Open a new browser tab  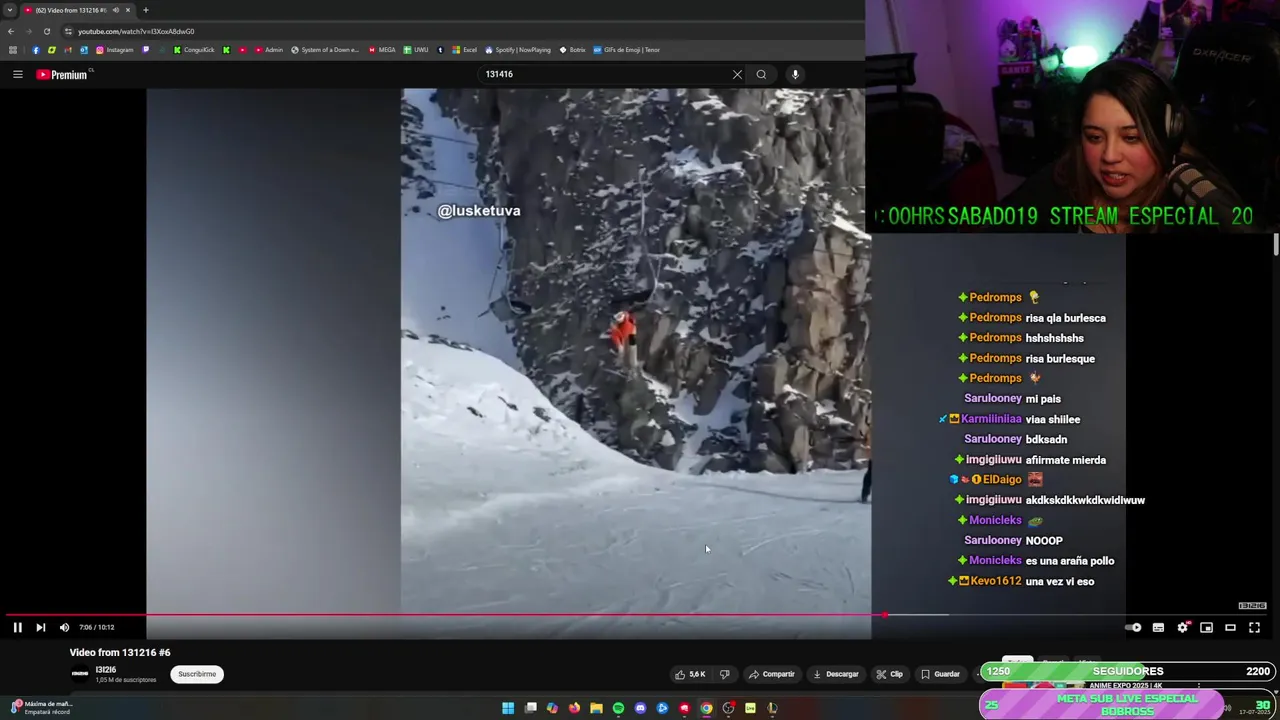pos(146,10)
